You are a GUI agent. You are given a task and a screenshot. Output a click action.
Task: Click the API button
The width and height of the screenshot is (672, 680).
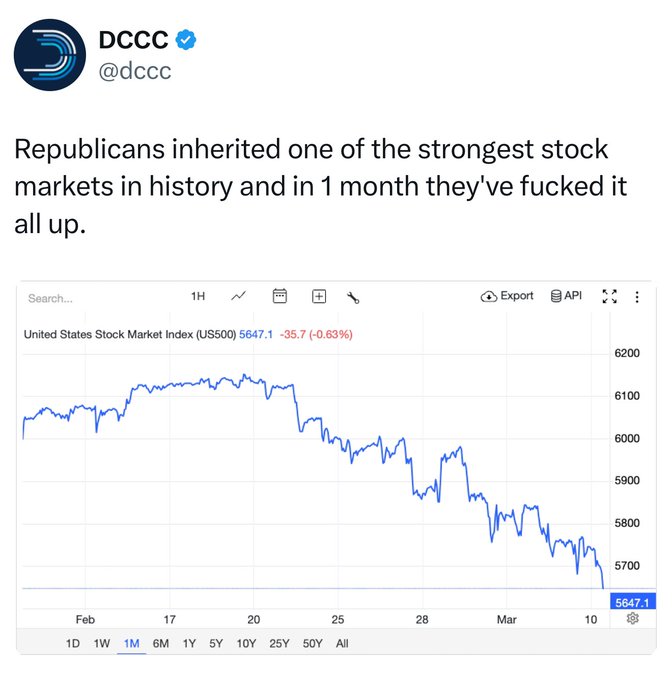coord(566,296)
